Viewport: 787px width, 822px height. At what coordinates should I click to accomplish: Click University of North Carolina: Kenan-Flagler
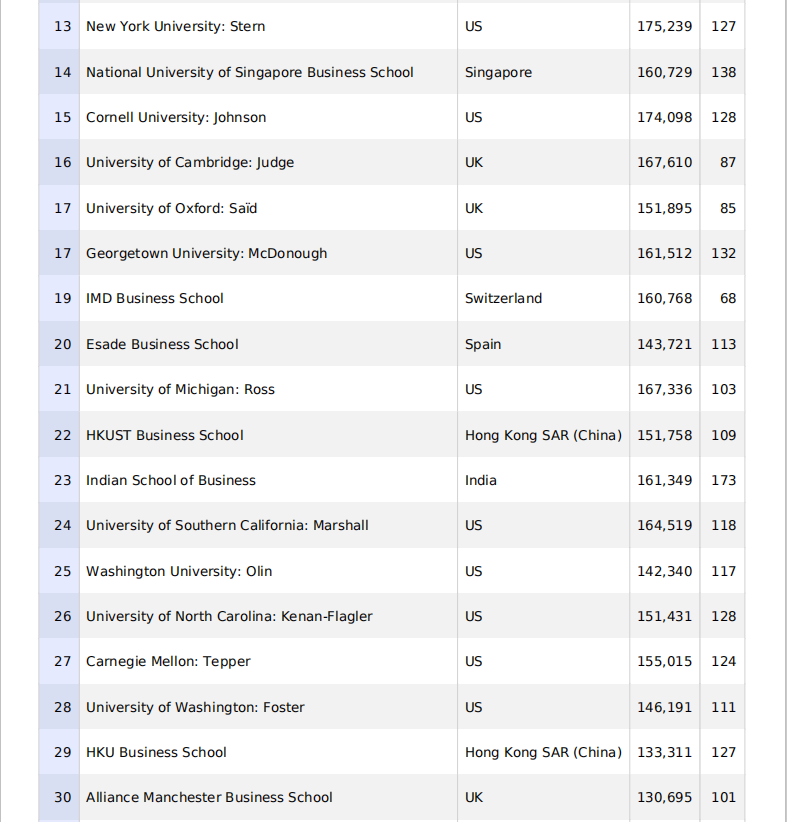229,617
